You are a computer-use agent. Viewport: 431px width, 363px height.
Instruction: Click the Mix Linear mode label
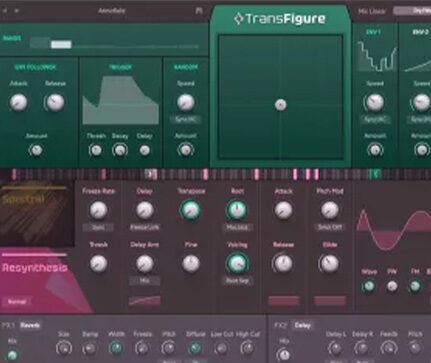click(x=372, y=11)
